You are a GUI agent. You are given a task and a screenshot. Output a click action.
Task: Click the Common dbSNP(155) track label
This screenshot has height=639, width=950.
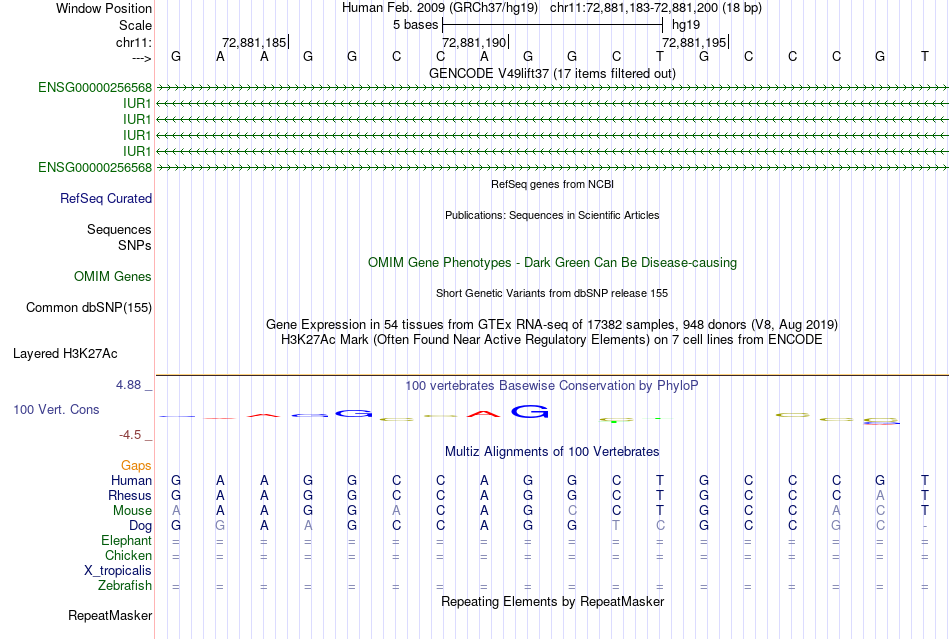(89, 308)
